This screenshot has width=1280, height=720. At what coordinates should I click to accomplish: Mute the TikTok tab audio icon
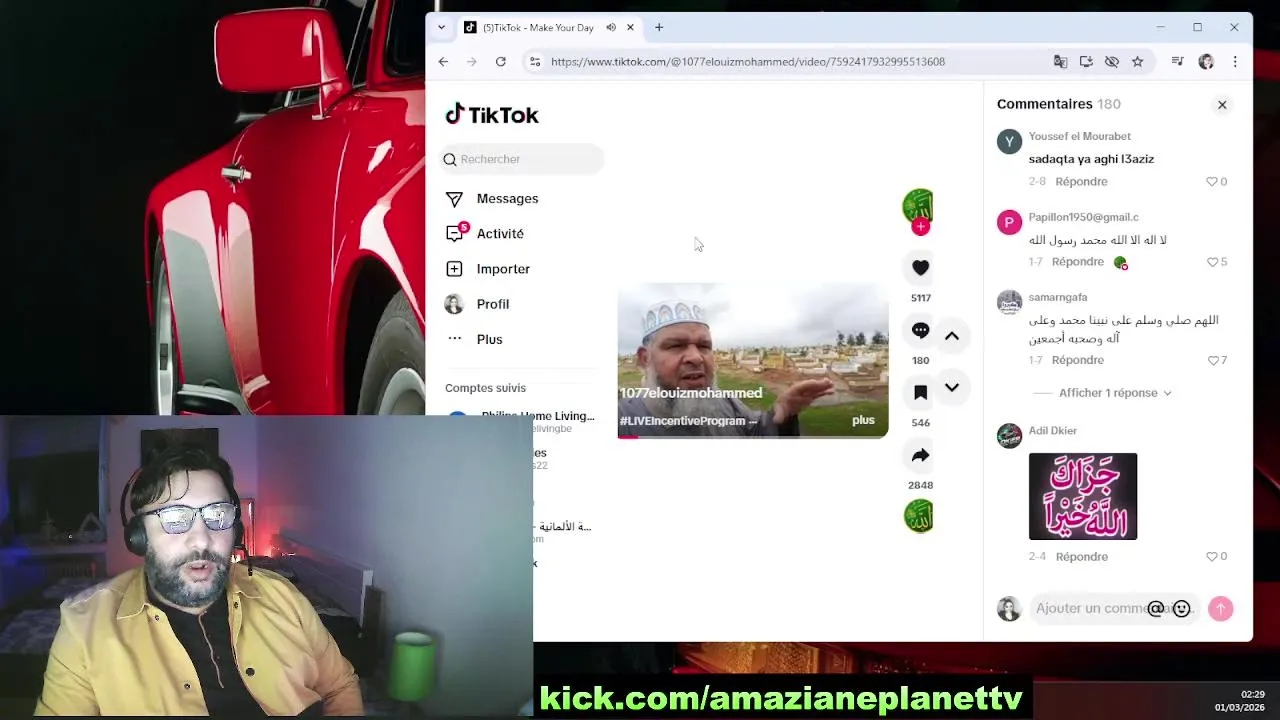point(610,27)
